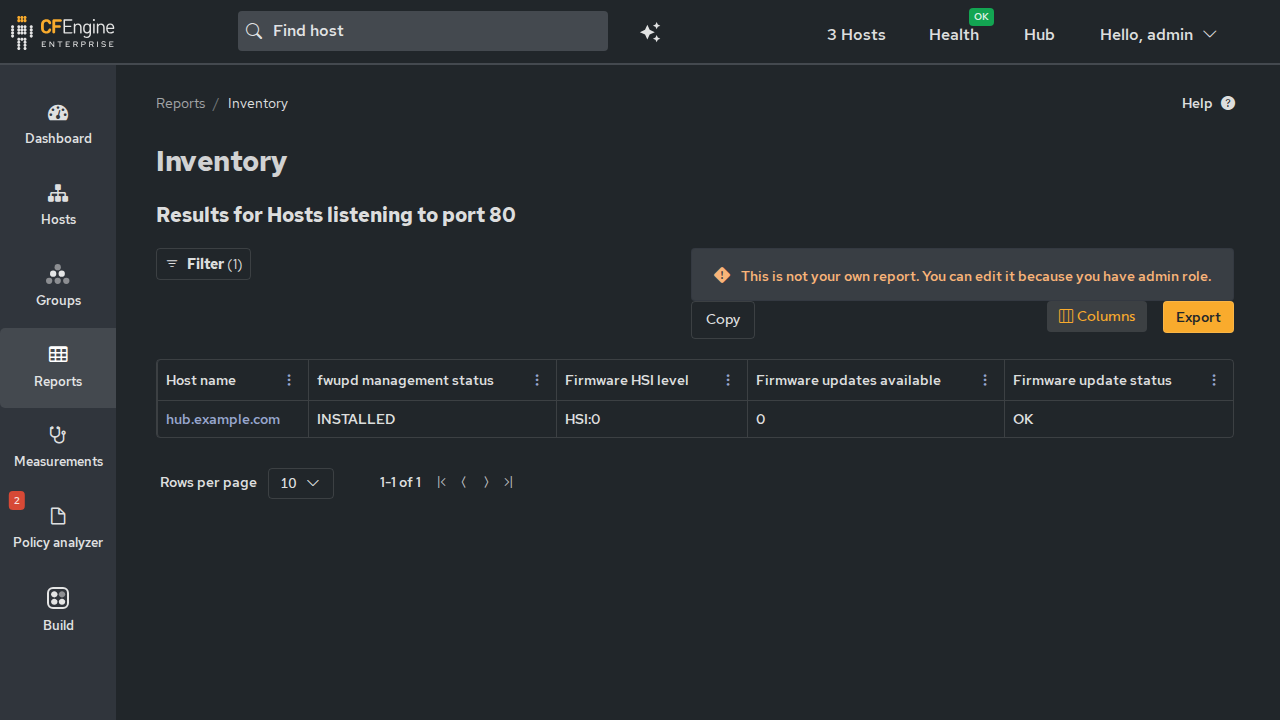This screenshot has width=1280, height=720.
Task: Open the Groups sidebar item
Action: (58, 287)
